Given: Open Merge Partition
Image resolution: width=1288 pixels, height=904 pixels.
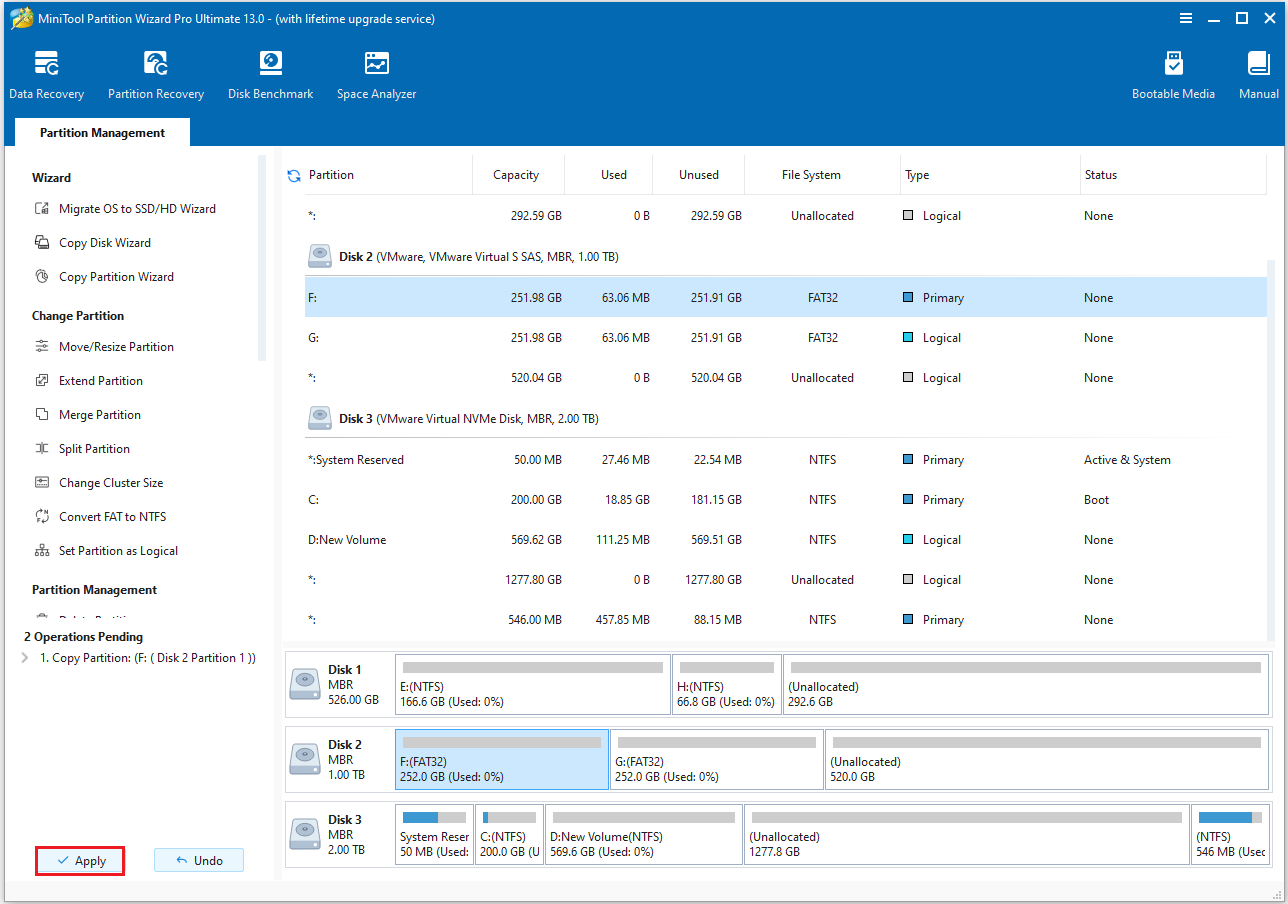Looking at the screenshot, I should pos(100,414).
